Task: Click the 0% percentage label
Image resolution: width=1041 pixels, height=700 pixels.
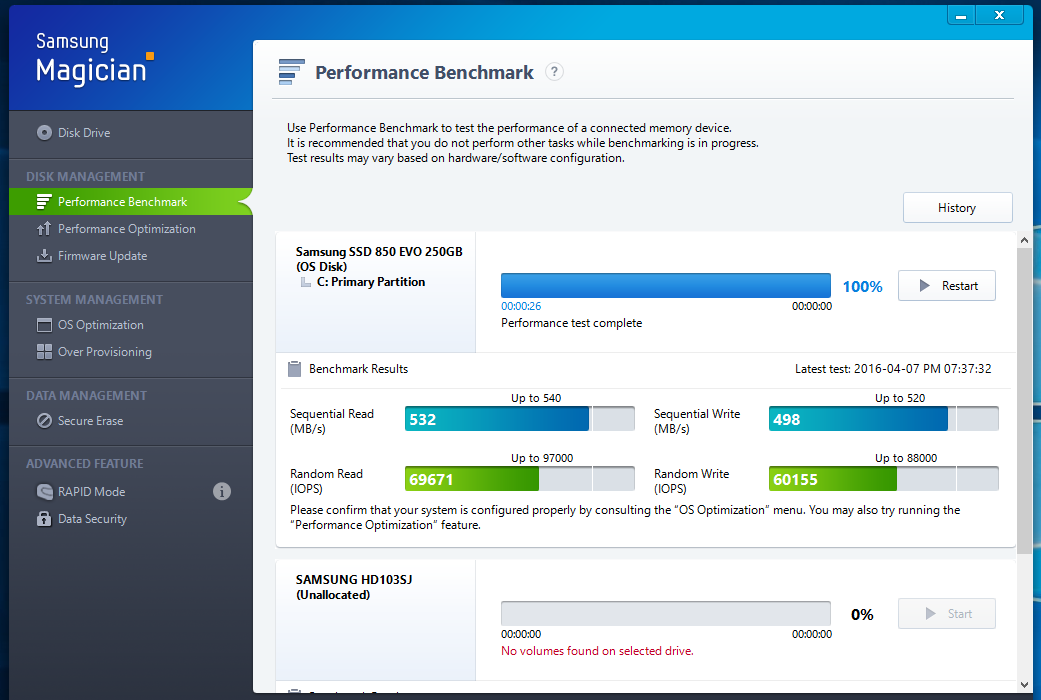Action: coord(862,615)
